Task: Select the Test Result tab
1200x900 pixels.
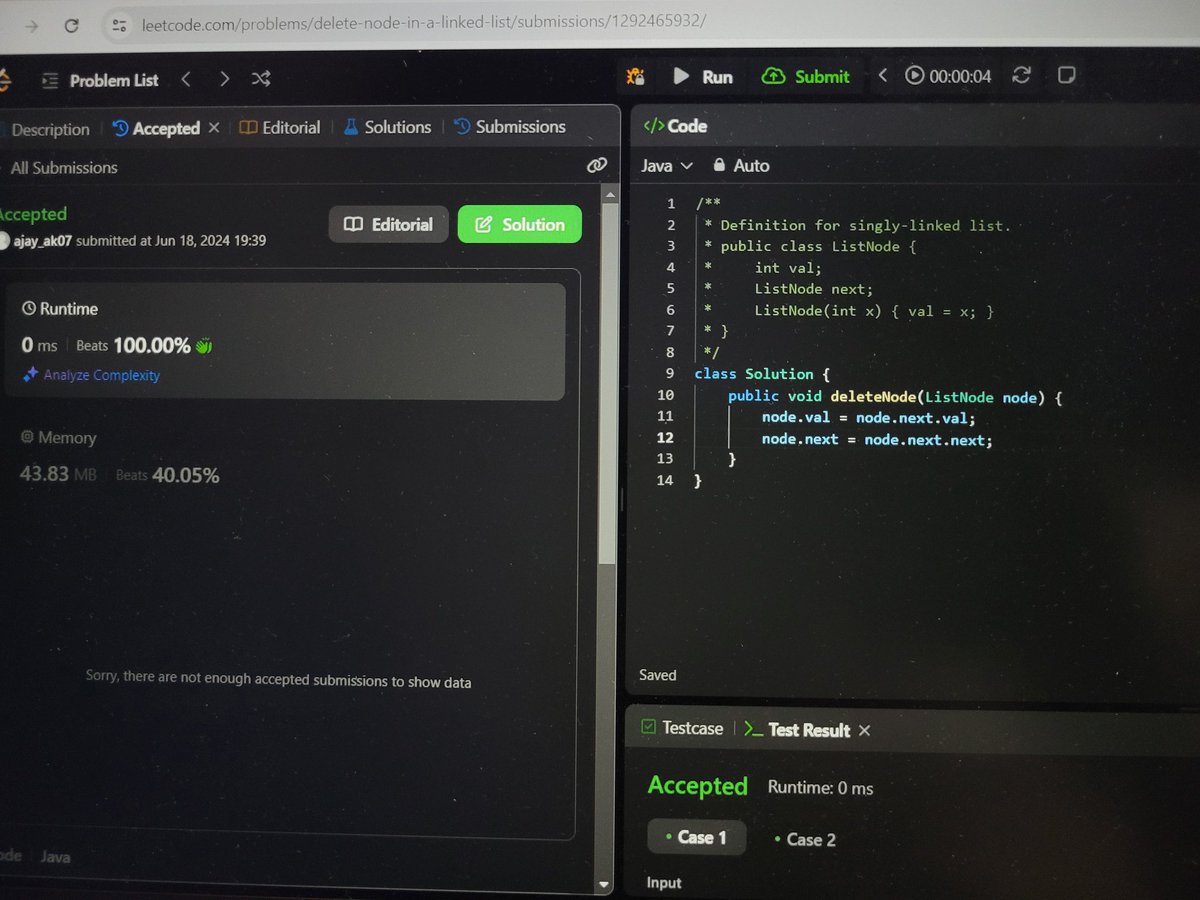Action: point(797,730)
